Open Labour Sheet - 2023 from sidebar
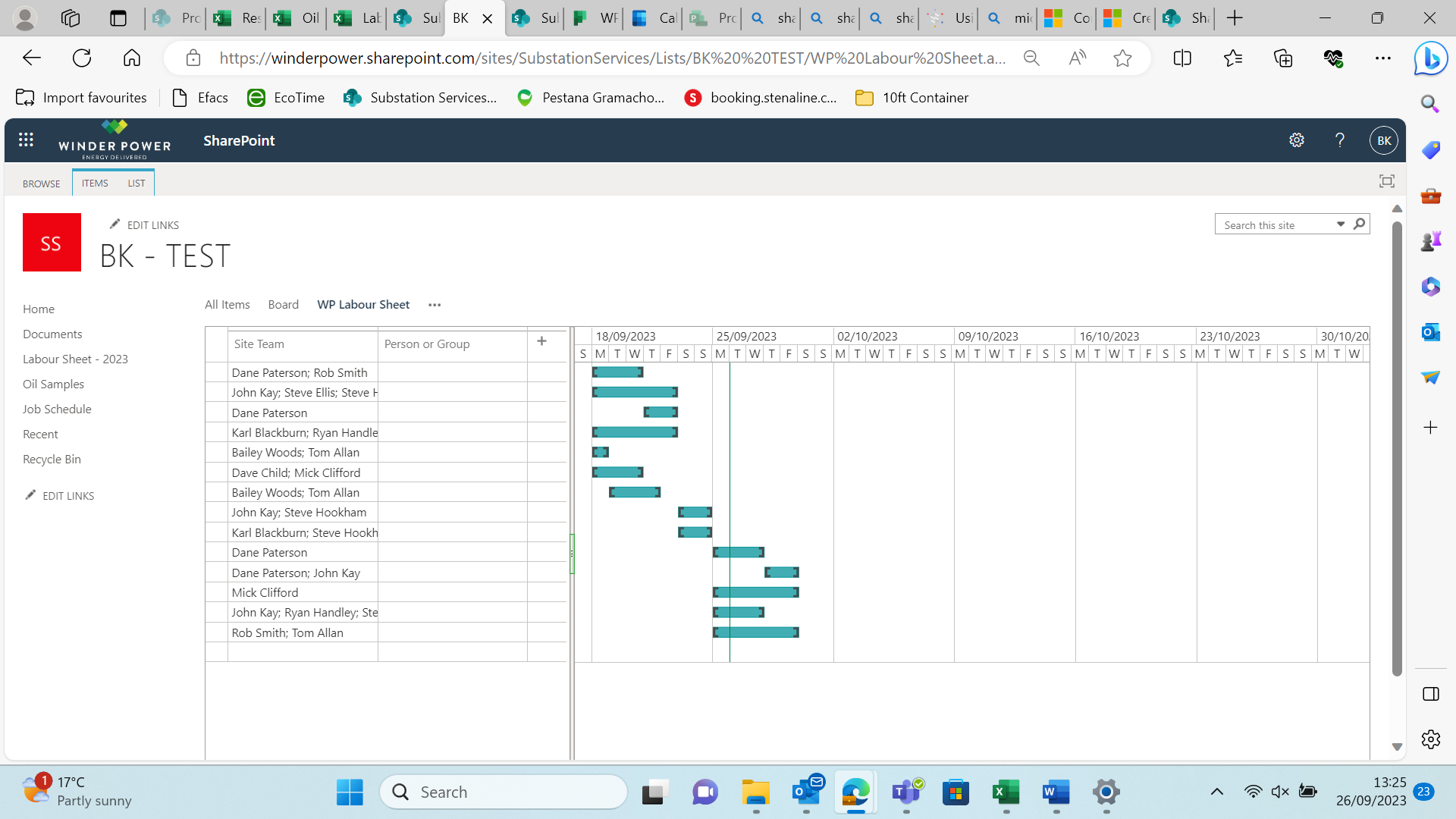 pos(75,359)
